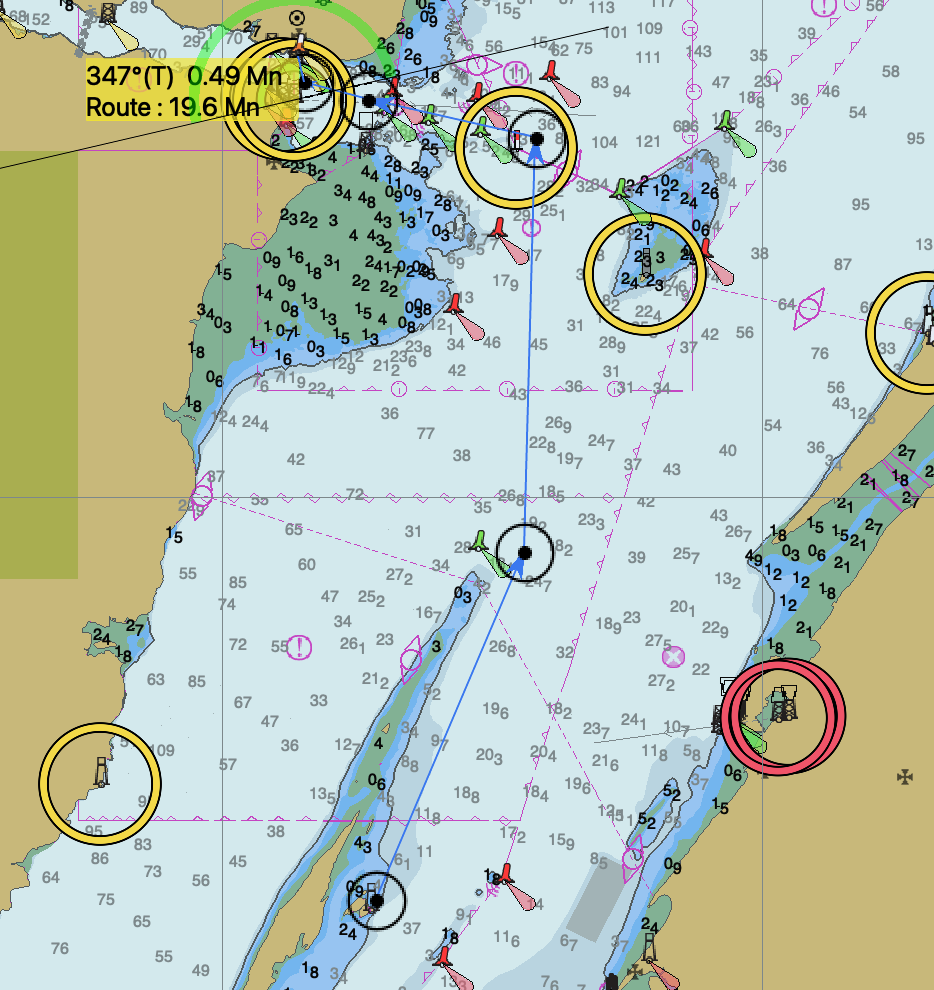Click the black cross symbol on the eastern land
The image size is (934, 990).
tap(906, 776)
